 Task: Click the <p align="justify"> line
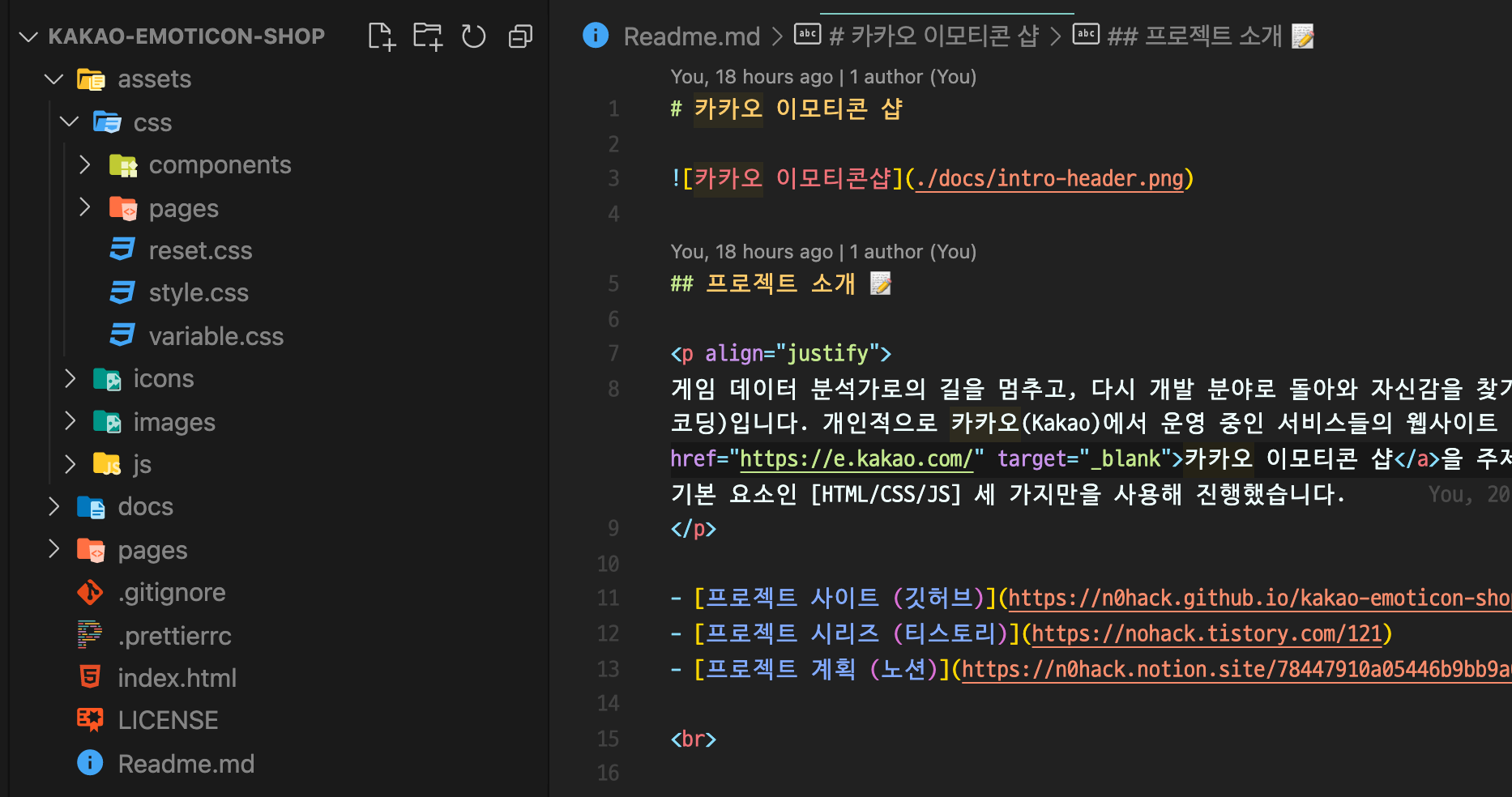click(x=780, y=353)
